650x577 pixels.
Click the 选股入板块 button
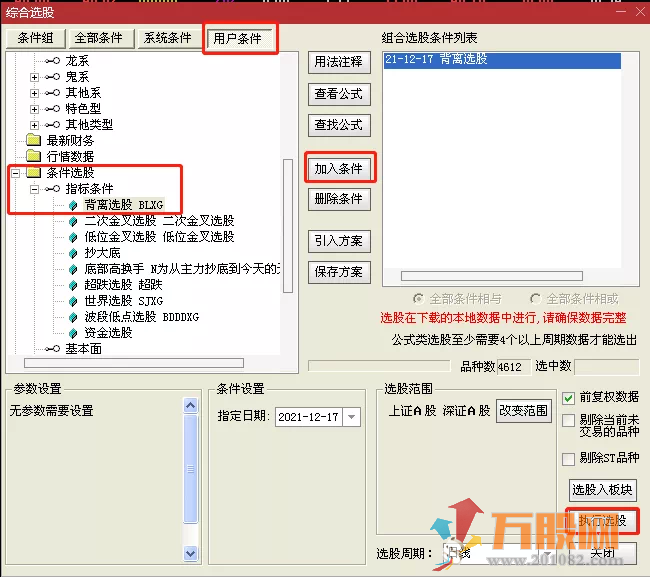602,490
